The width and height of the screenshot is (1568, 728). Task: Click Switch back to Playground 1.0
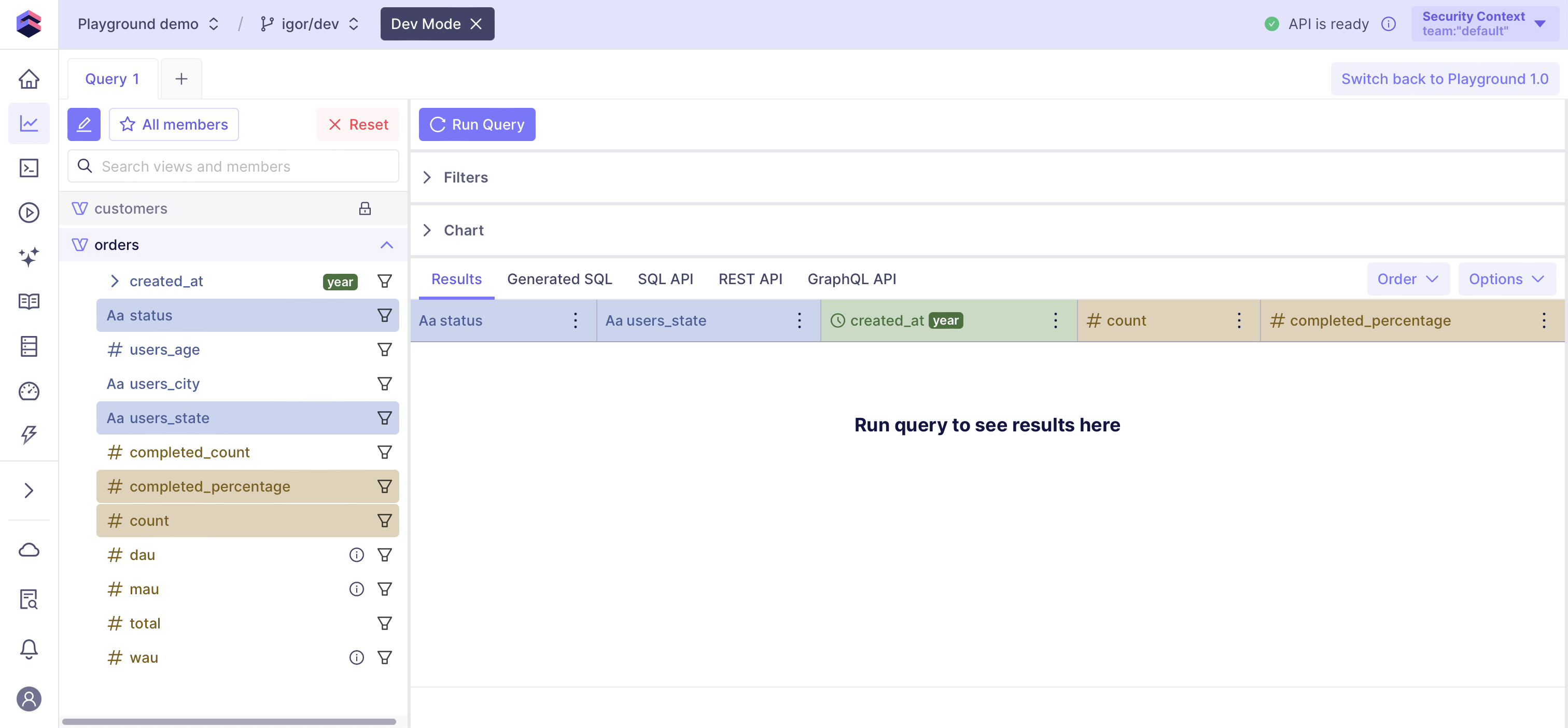point(1445,79)
